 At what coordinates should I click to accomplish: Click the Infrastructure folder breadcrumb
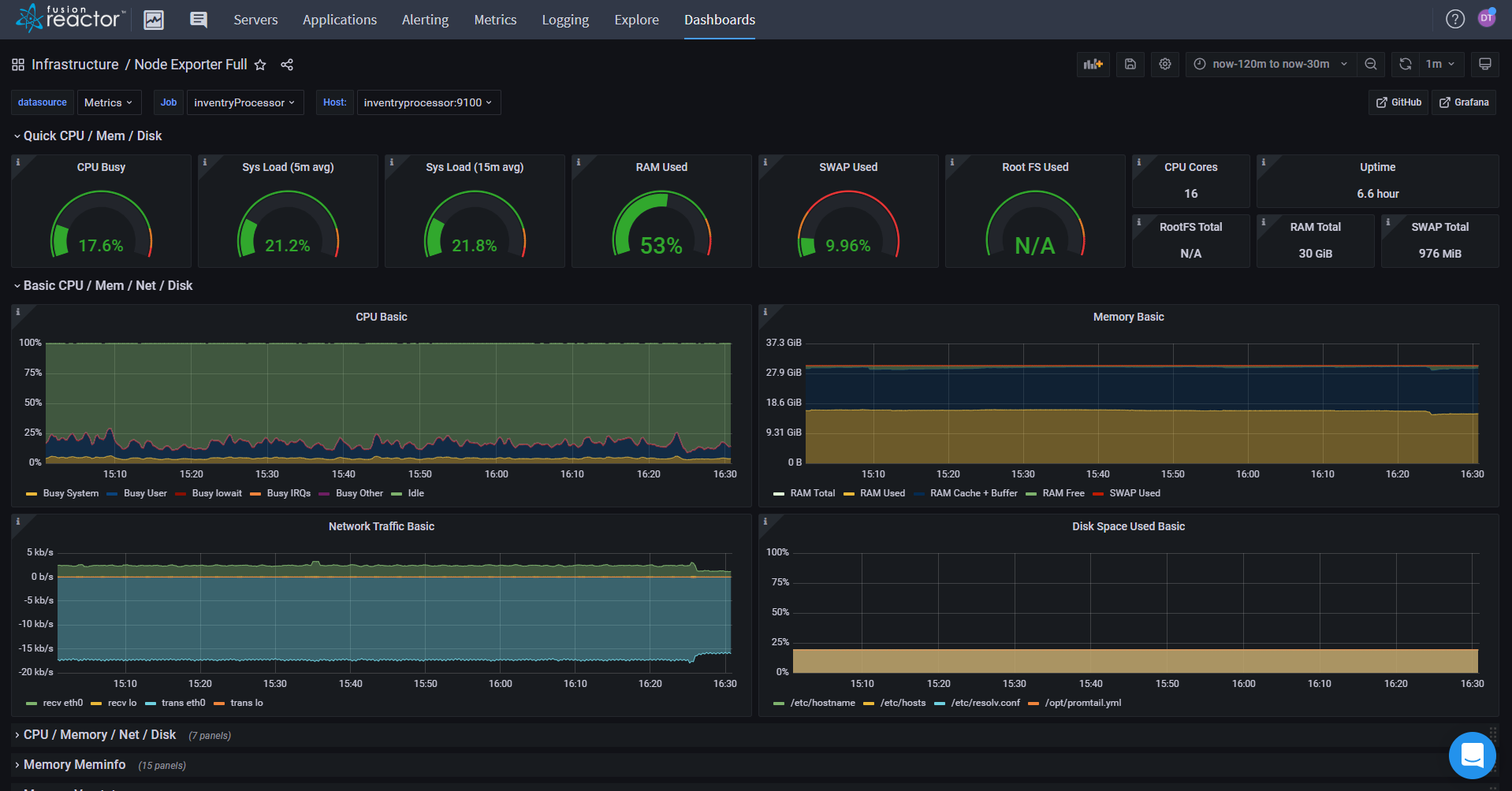tap(75, 65)
